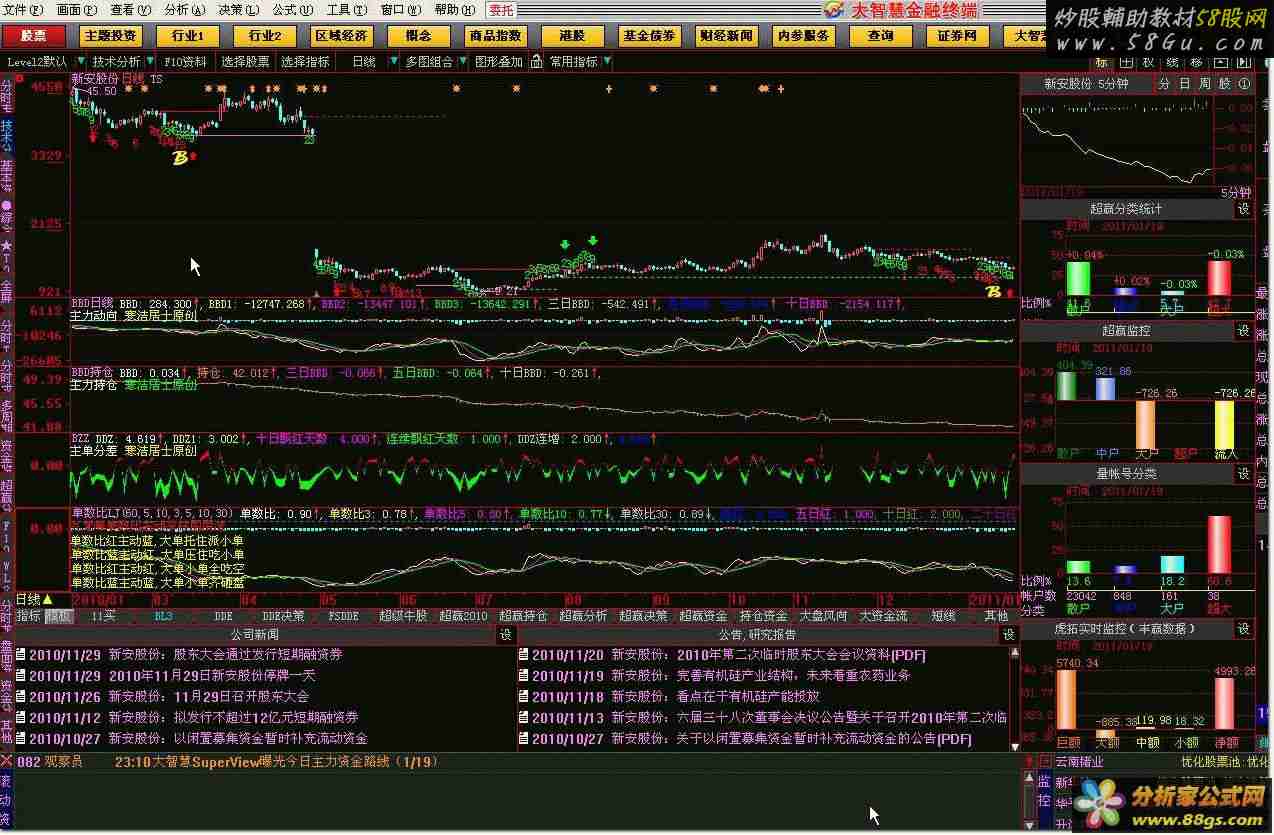Switch mini chart to 分 period
The width and height of the screenshot is (1274, 835).
1165,84
